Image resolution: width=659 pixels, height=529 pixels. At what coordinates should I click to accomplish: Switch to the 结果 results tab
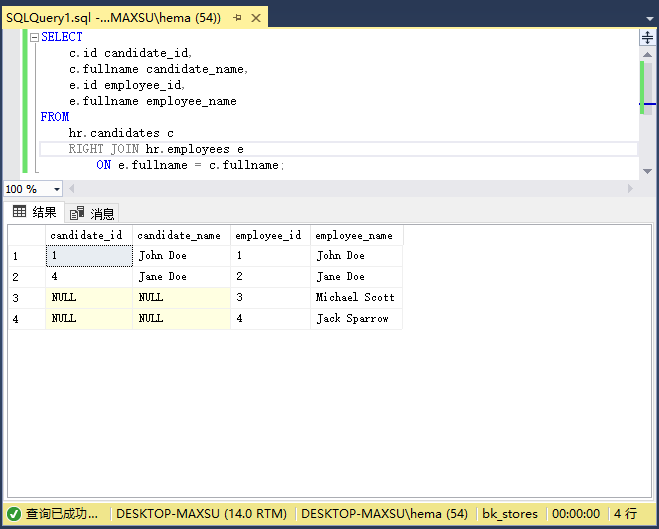(34, 212)
